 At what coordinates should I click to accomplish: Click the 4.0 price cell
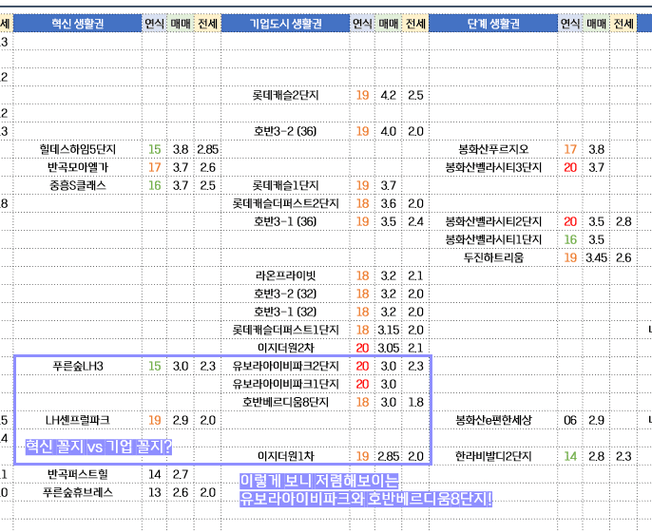pos(388,131)
